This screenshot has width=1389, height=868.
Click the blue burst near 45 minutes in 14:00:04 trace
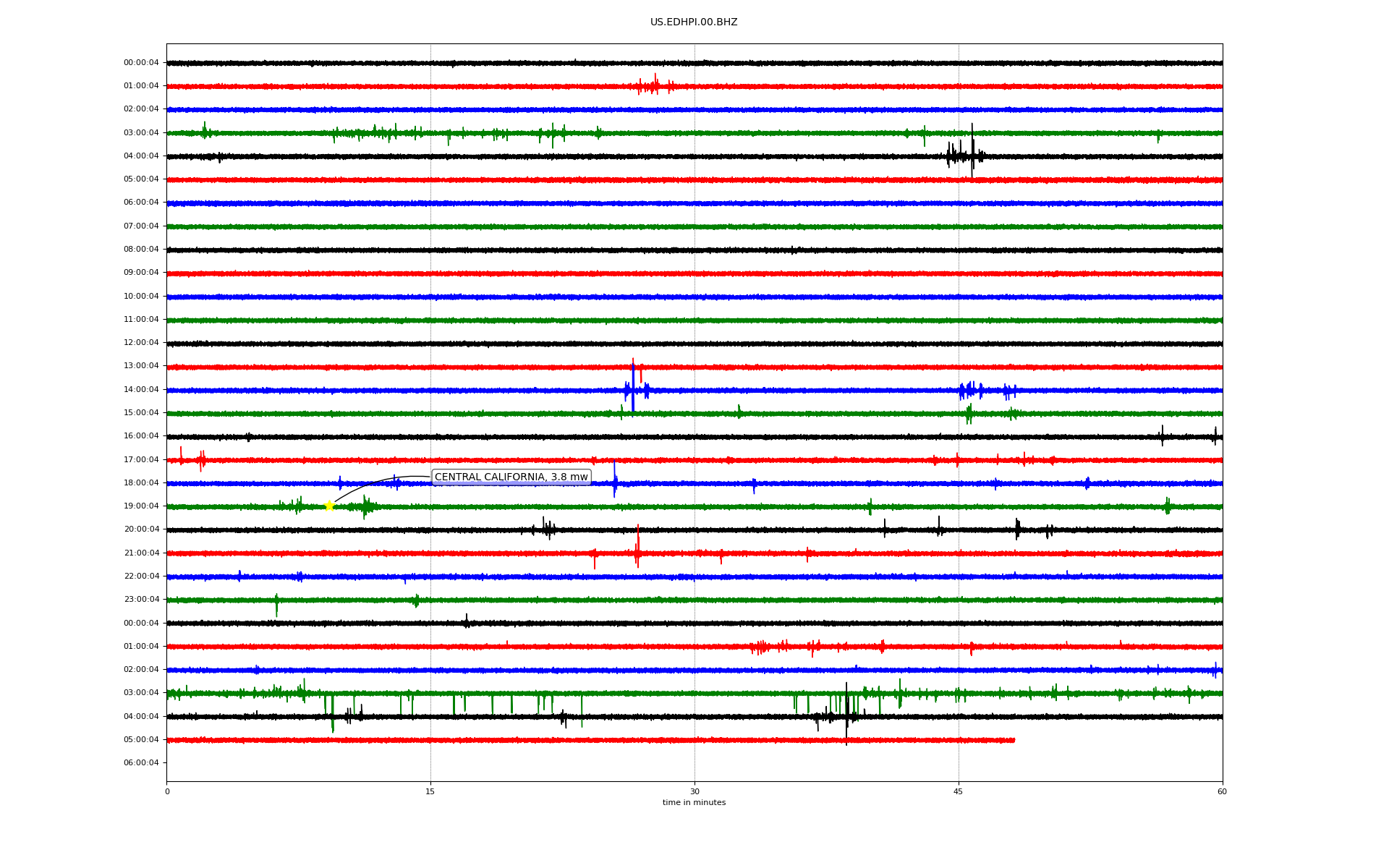[x=971, y=391]
